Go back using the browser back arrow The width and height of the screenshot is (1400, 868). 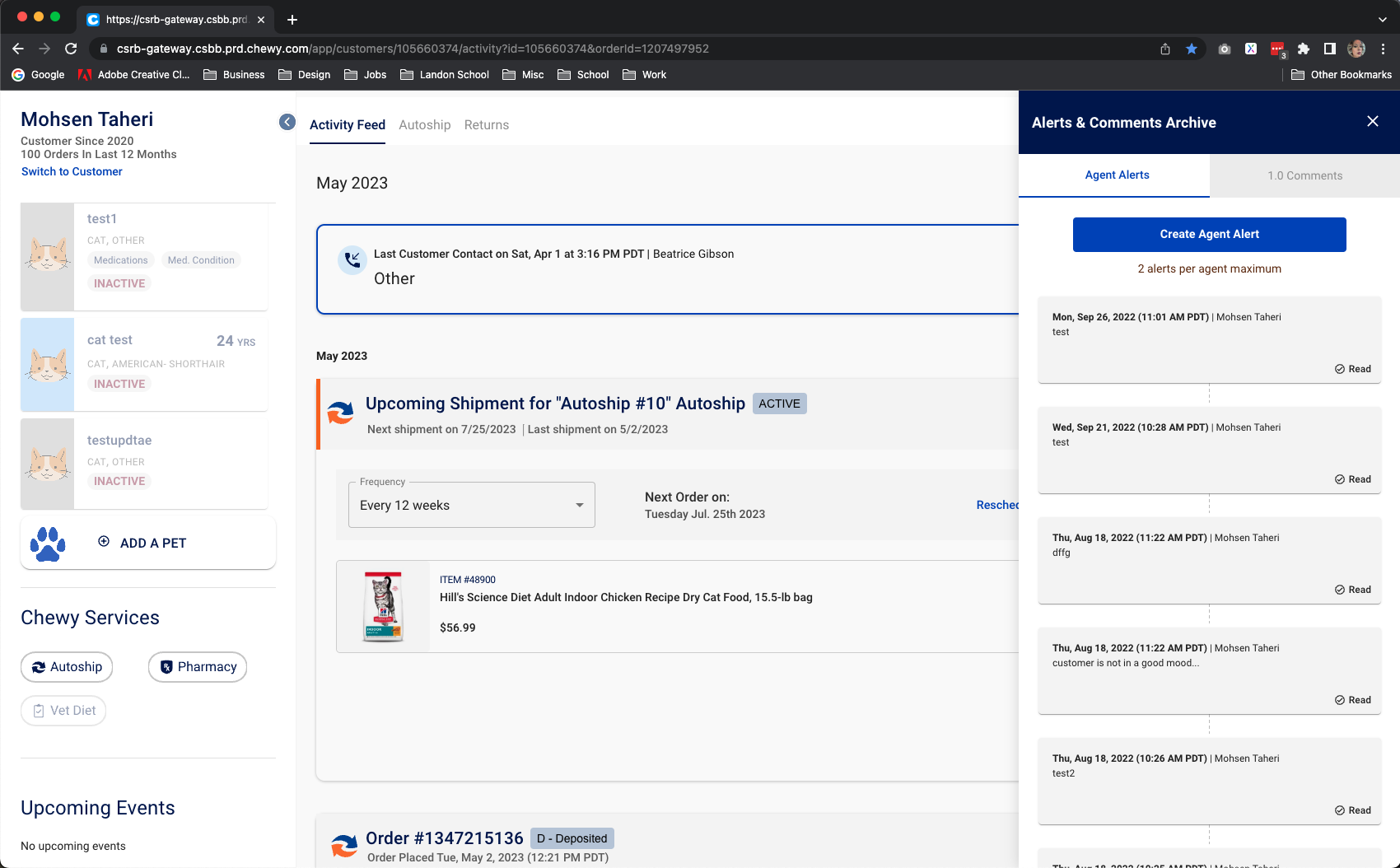tap(18, 49)
